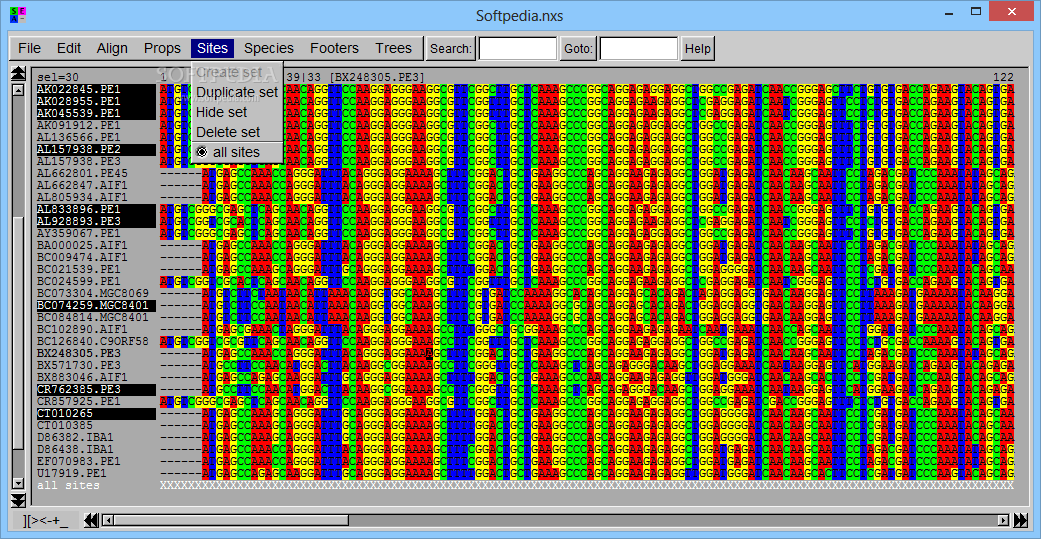Click horizontal scrollbar left arrow
The width and height of the screenshot is (1041, 539).
106,520
